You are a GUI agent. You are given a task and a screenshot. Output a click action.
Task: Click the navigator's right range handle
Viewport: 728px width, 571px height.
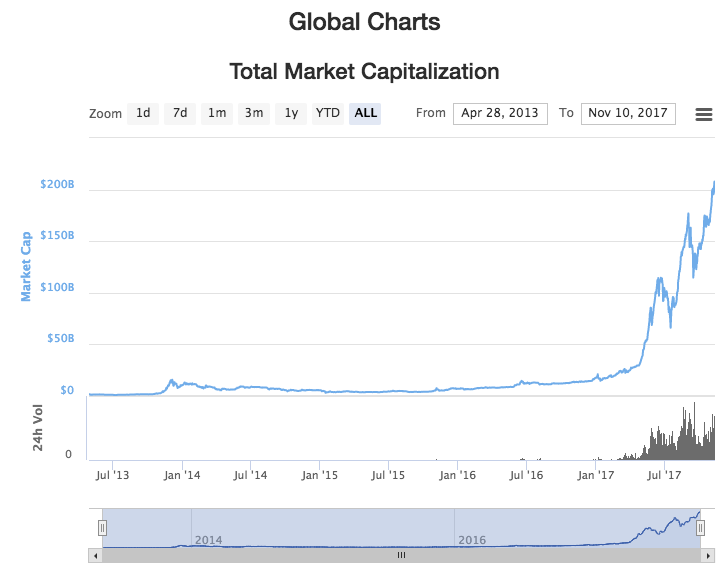[700, 527]
